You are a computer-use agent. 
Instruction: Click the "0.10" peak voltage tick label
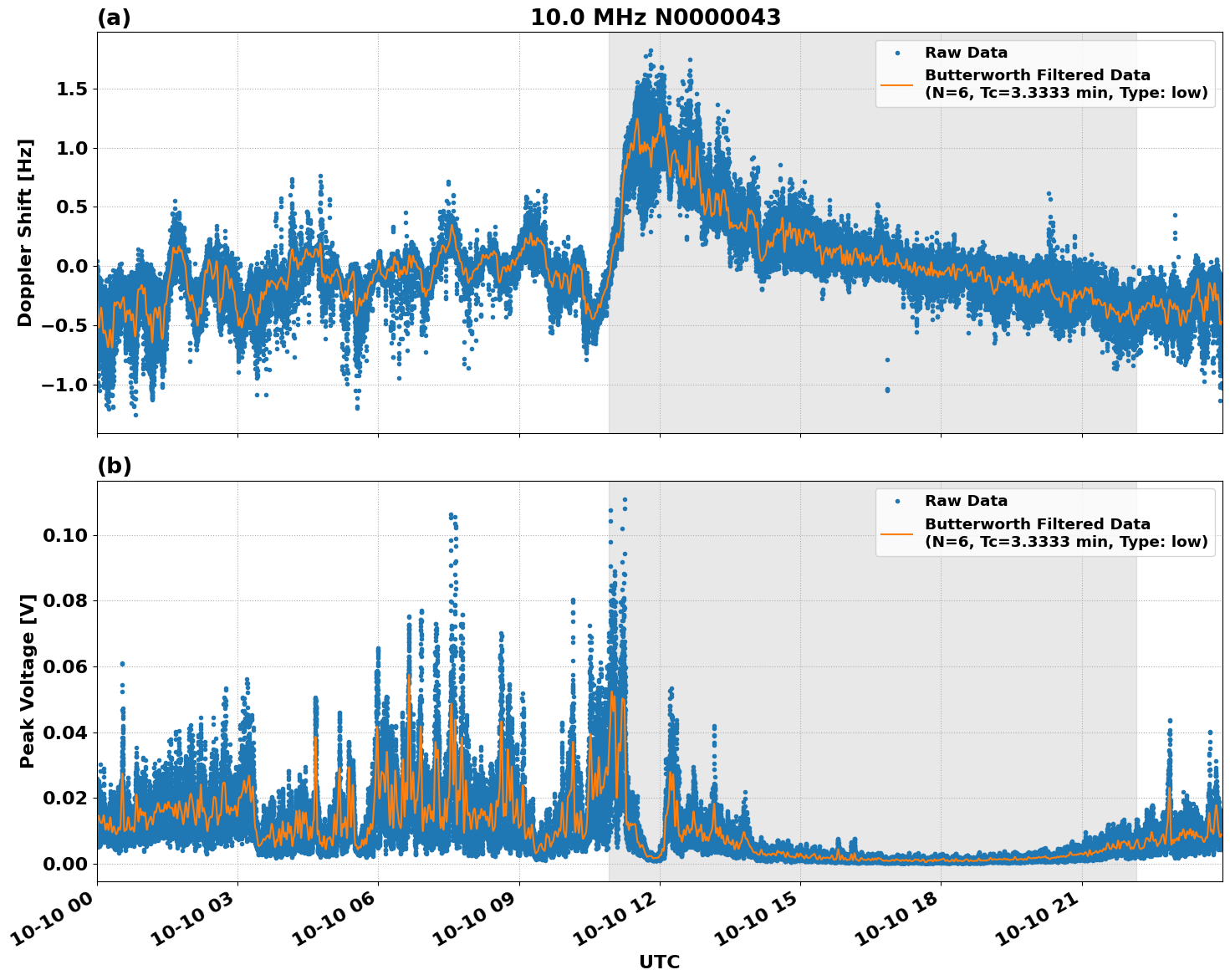[66, 535]
